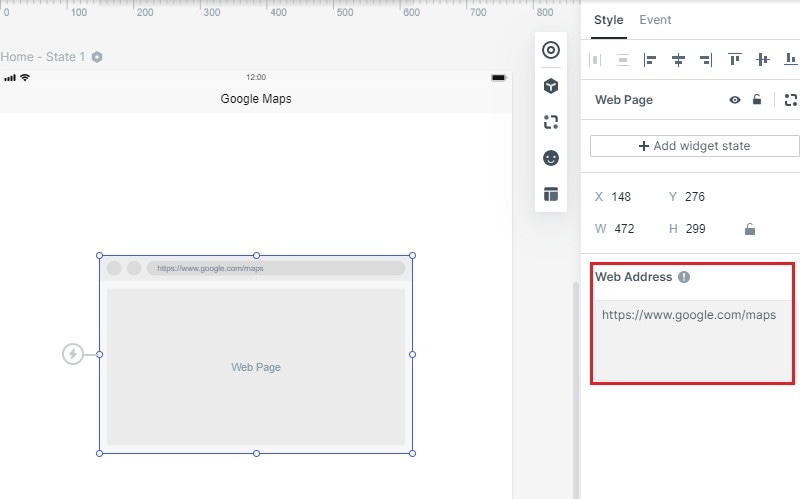Edit the Y position value 276
Screen dimensions: 800x499
[x=695, y=197]
